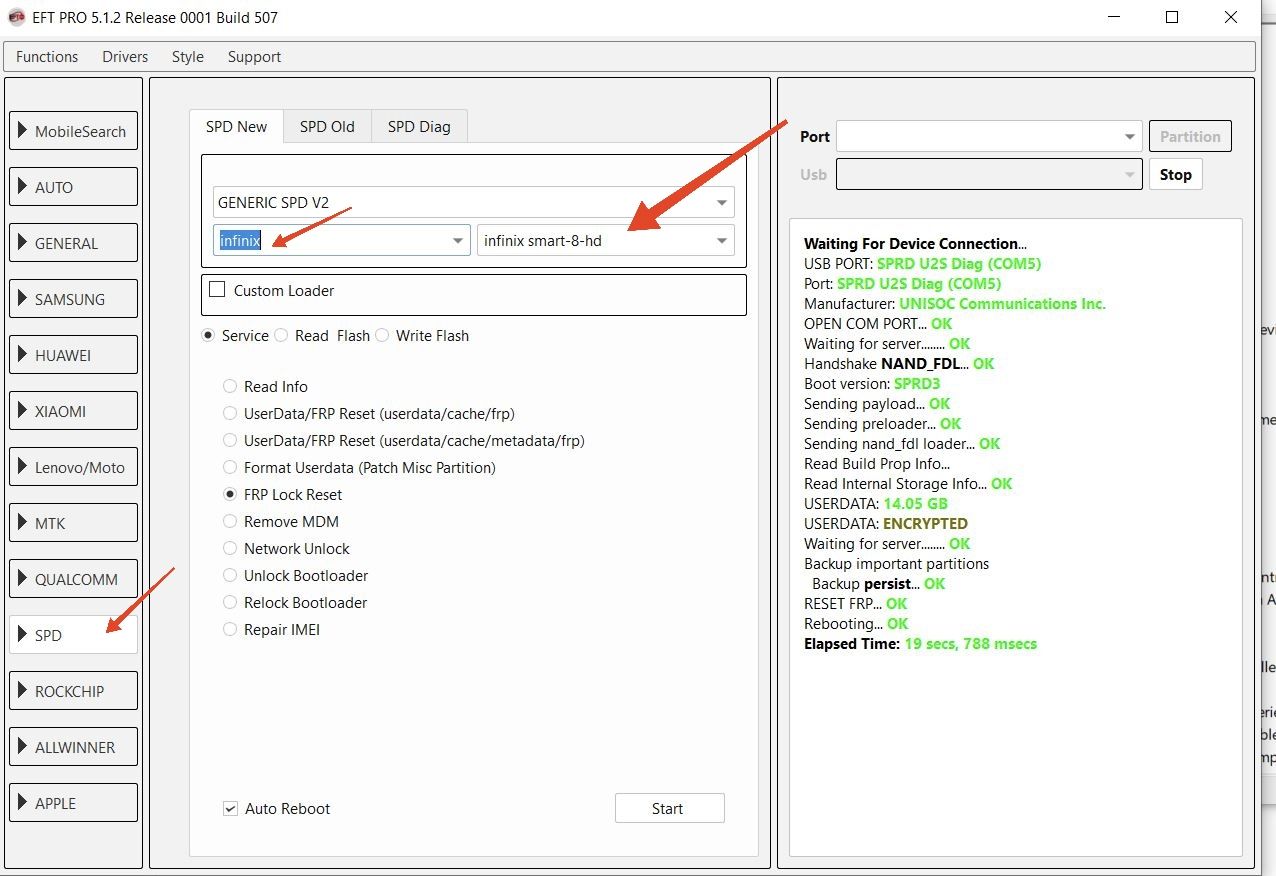This screenshot has width=1276, height=876.
Task: Click the Handshake NAND_FDL log line
Action: tap(899, 364)
